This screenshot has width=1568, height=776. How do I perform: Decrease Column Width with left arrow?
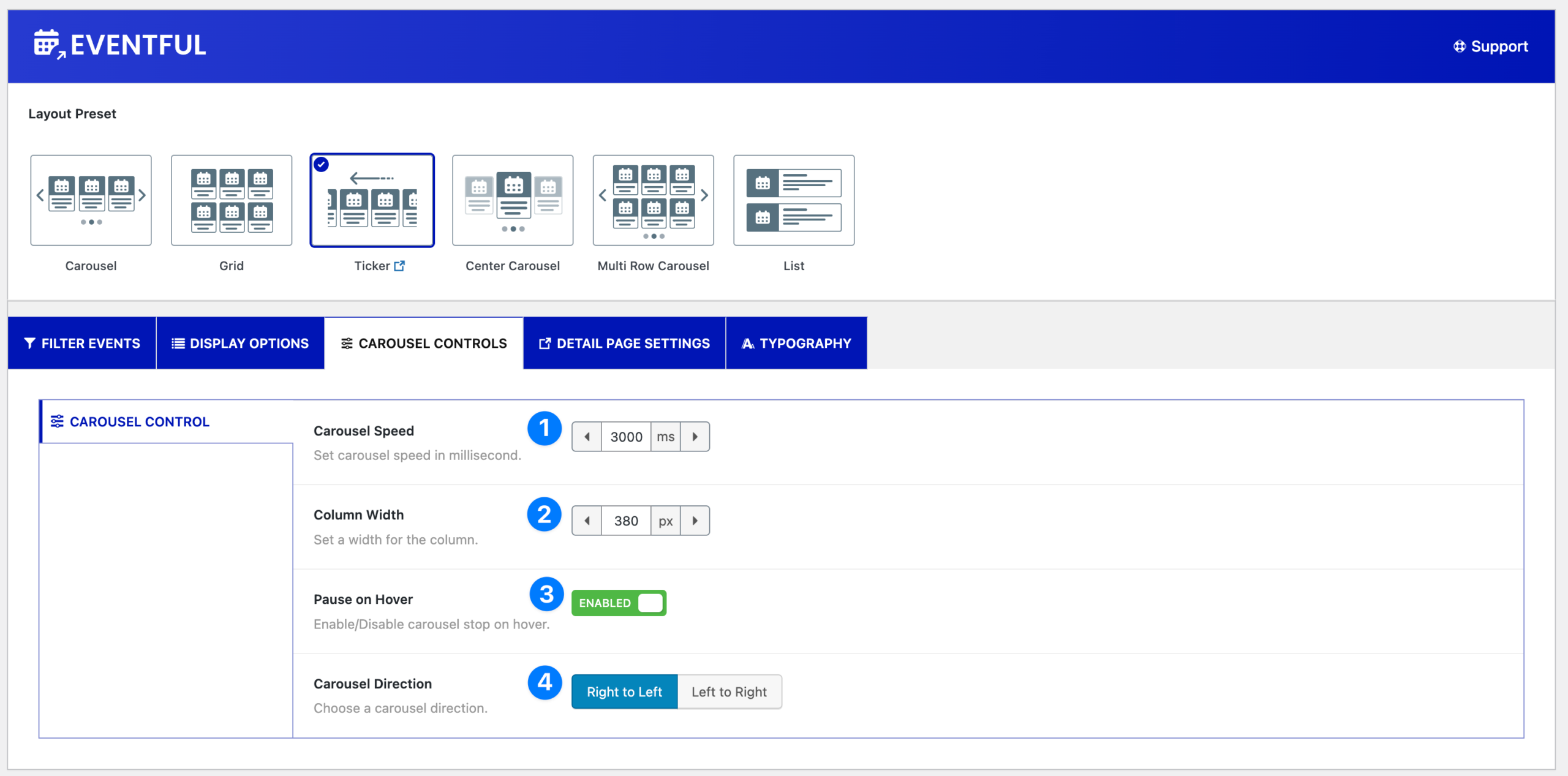(587, 521)
